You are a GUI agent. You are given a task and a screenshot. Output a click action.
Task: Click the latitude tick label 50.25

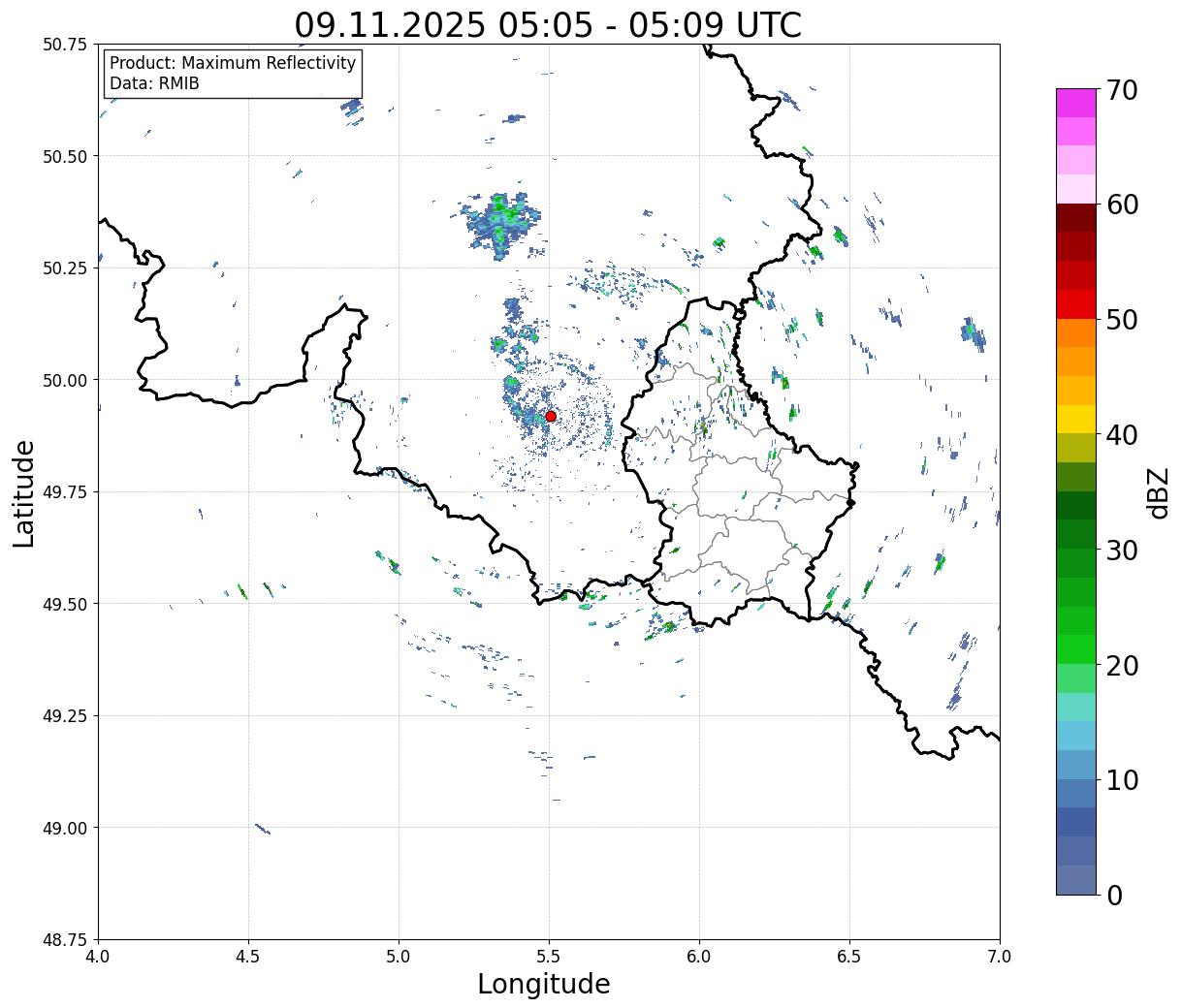click(65, 268)
